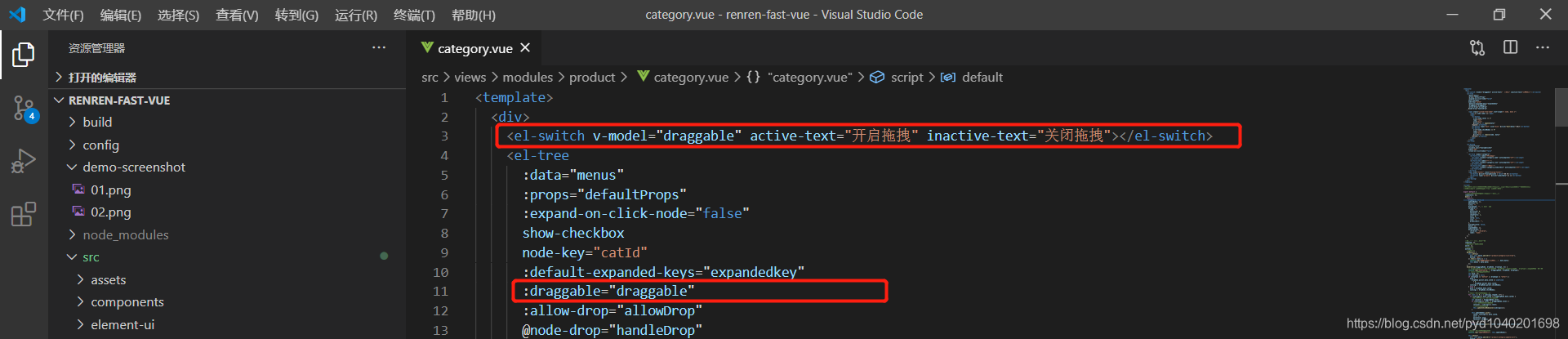Click the :data="menus" line
Viewport: 1568px width, 339px height.
pyautogui.click(x=573, y=175)
